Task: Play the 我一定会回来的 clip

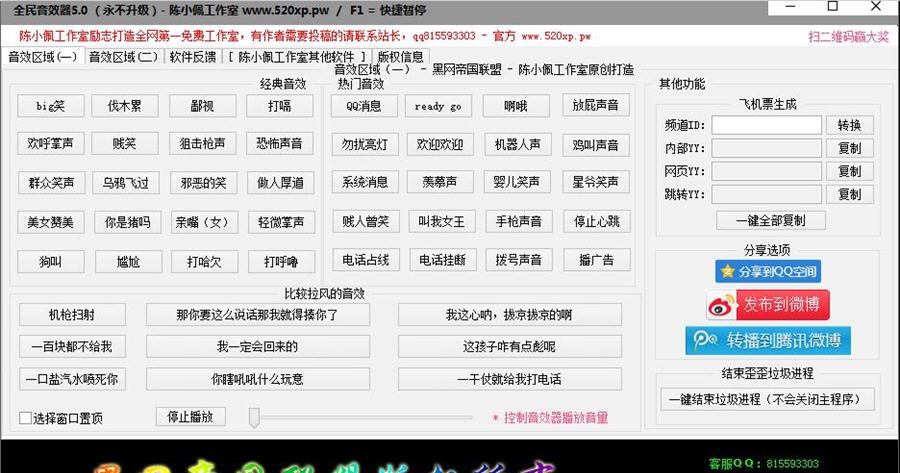Action: pyautogui.click(x=258, y=347)
